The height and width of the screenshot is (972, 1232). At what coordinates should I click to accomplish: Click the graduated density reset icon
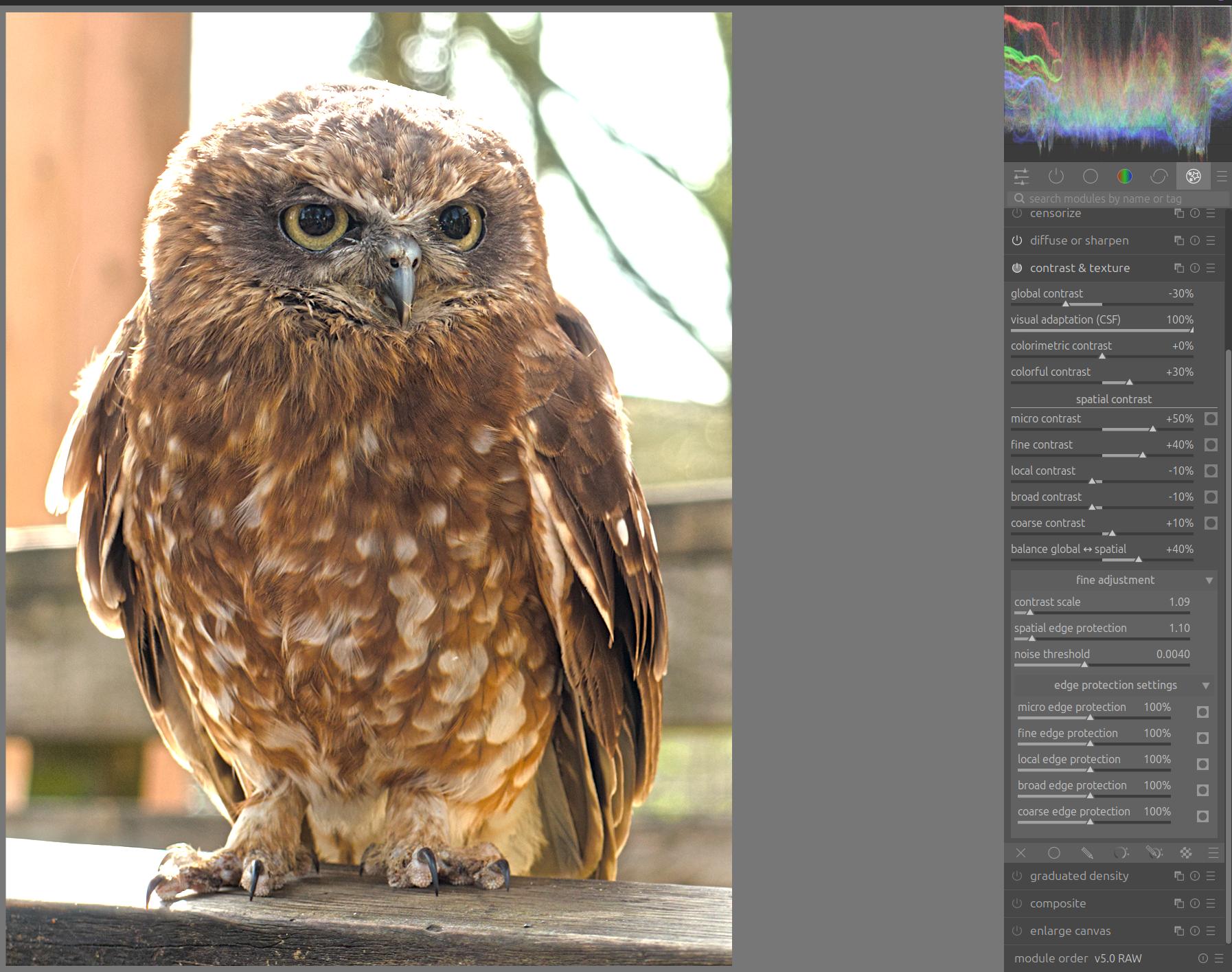pyautogui.click(x=1195, y=876)
